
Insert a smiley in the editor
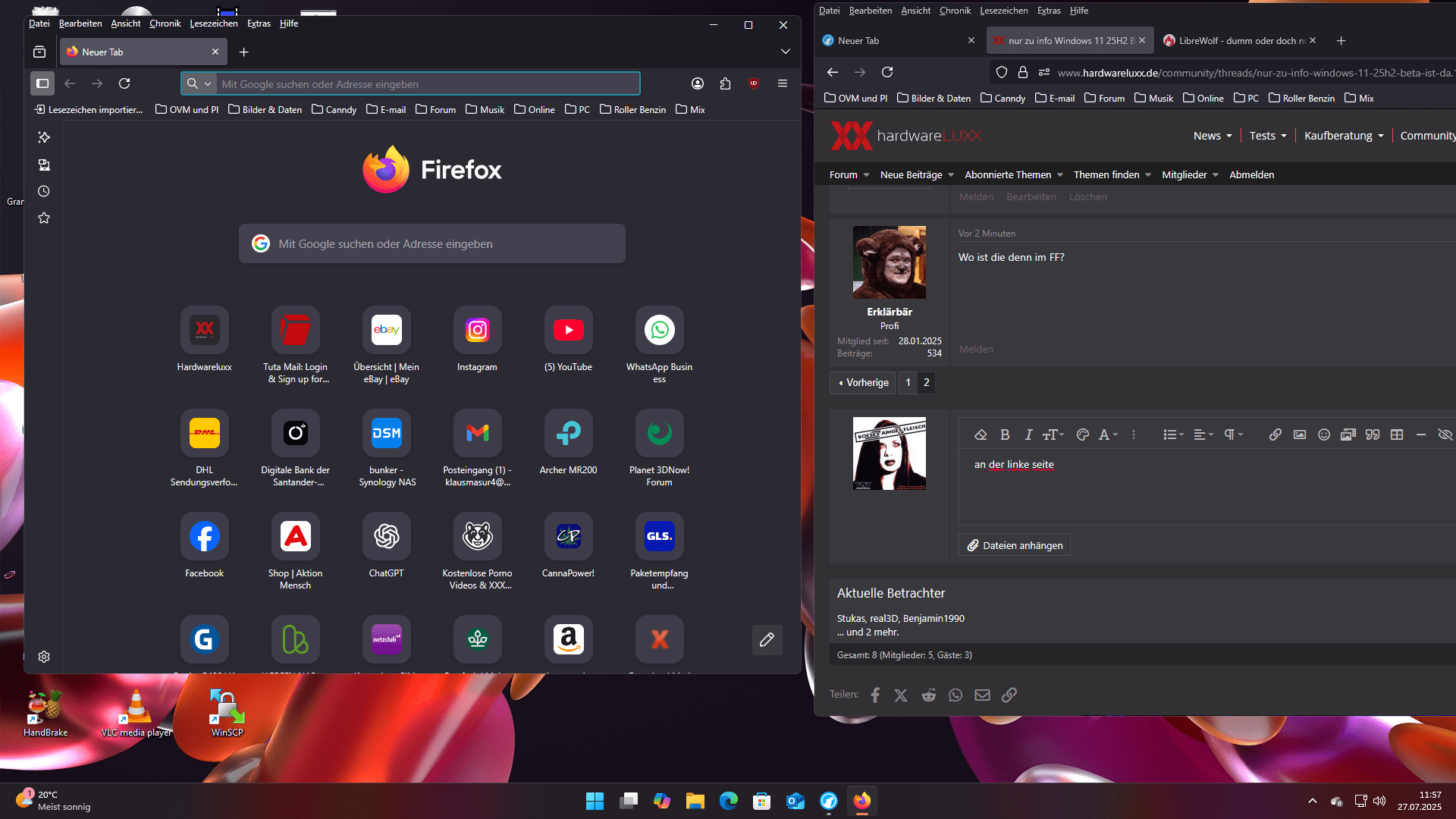1323,435
